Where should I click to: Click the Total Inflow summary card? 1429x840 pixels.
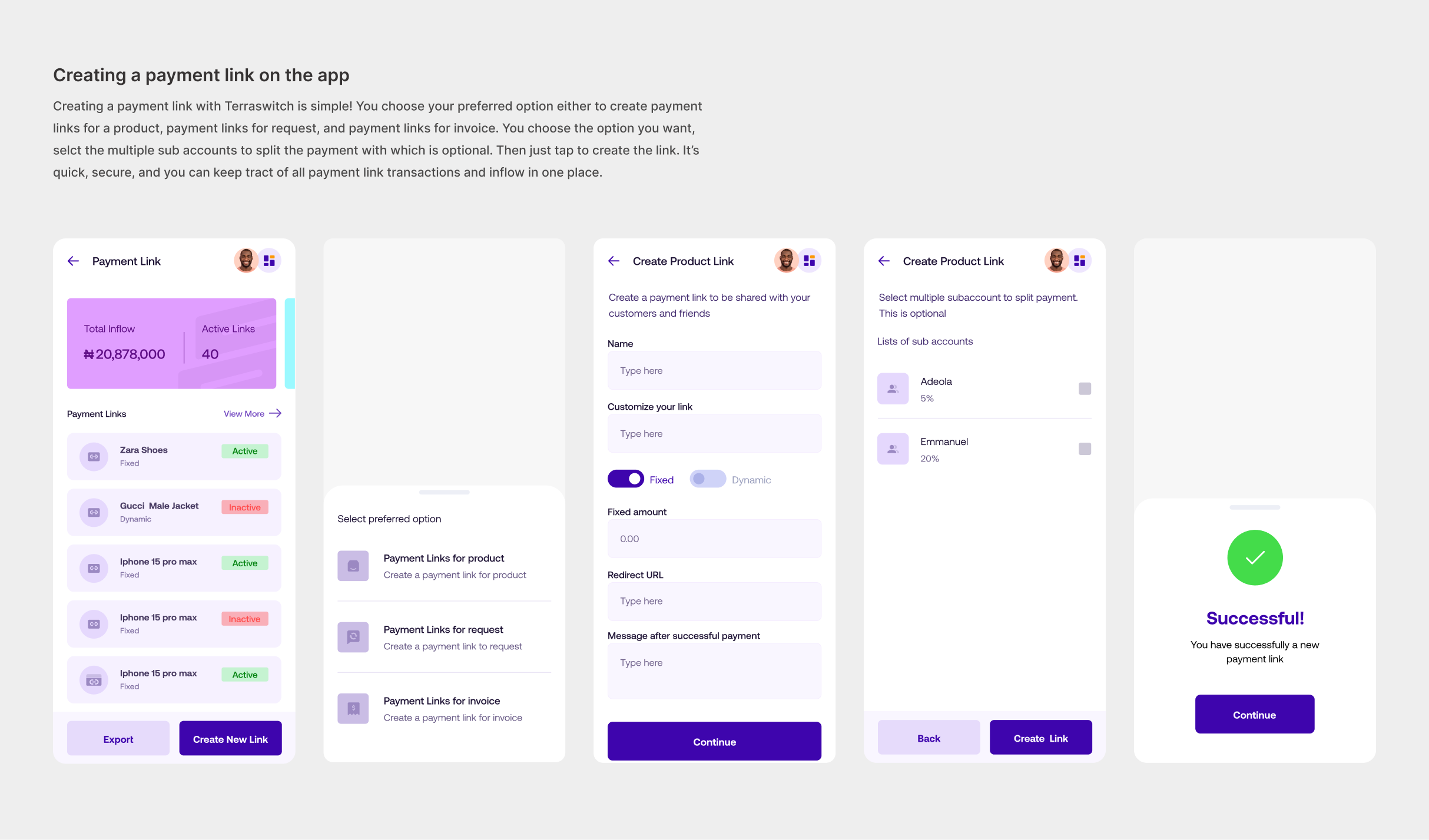tap(171, 343)
